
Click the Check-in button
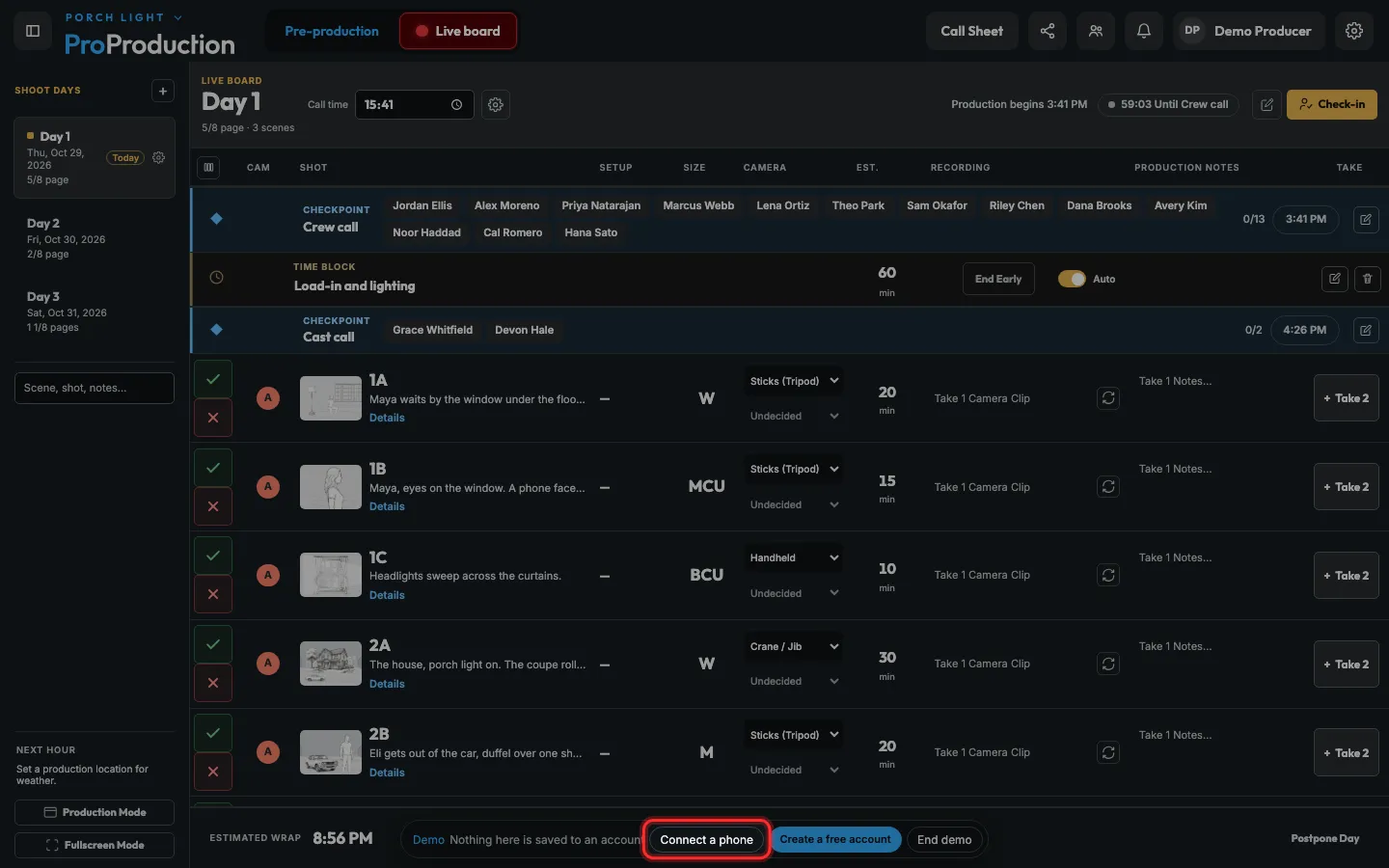click(x=1331, y=104)
